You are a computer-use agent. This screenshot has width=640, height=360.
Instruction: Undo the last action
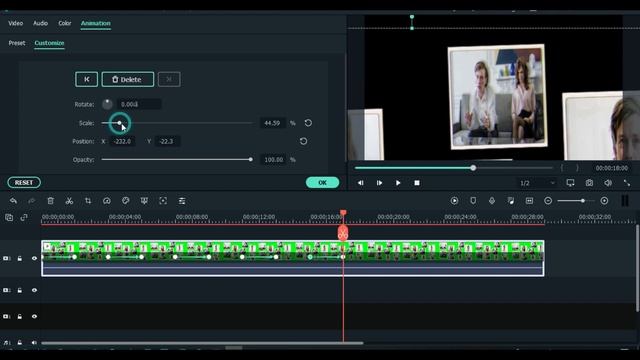pyautogui.click(x=13, y=201)
